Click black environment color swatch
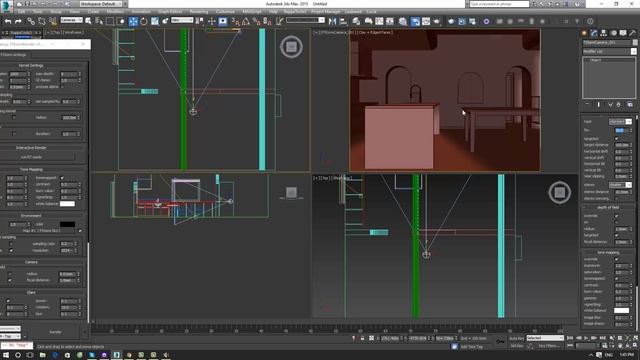 click(x=67, y=224)
